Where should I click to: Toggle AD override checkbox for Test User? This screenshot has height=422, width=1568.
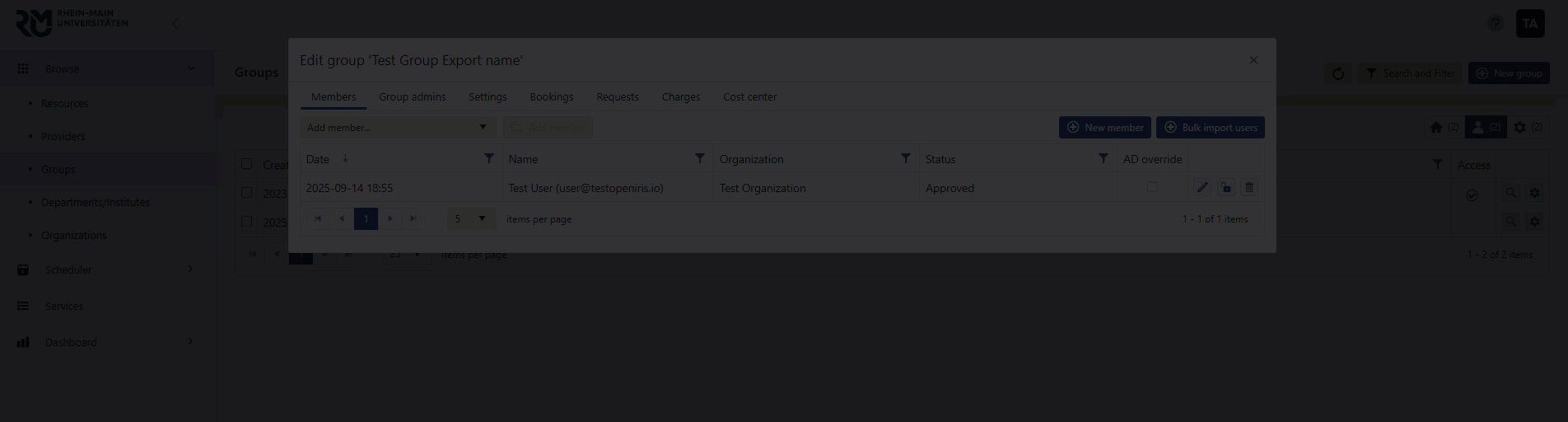(1152, 188)
